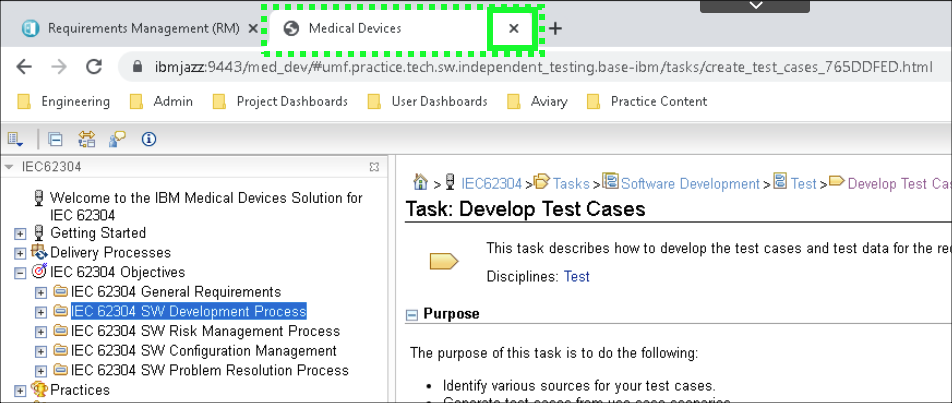The height and width of the screenshot is (403, 952).
Task: Click the collapse all icon in the toolbar
Action: pos(55,139)
